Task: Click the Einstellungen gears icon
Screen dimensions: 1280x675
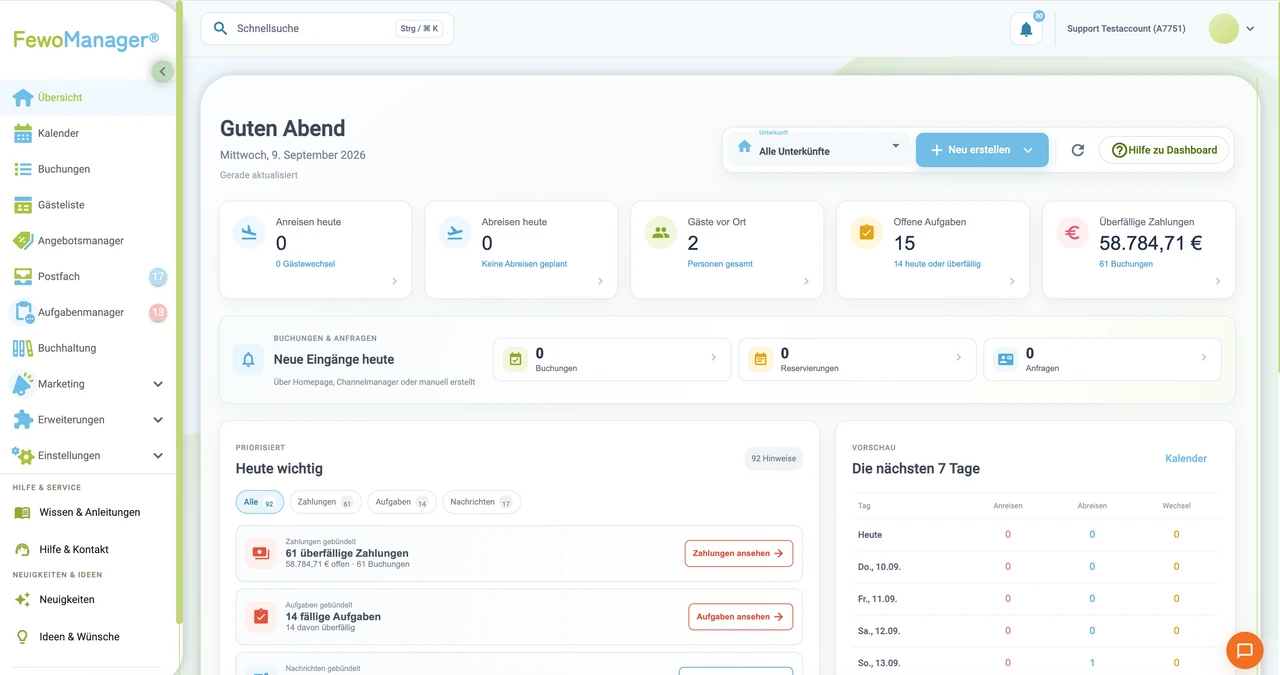Action: 22,455
